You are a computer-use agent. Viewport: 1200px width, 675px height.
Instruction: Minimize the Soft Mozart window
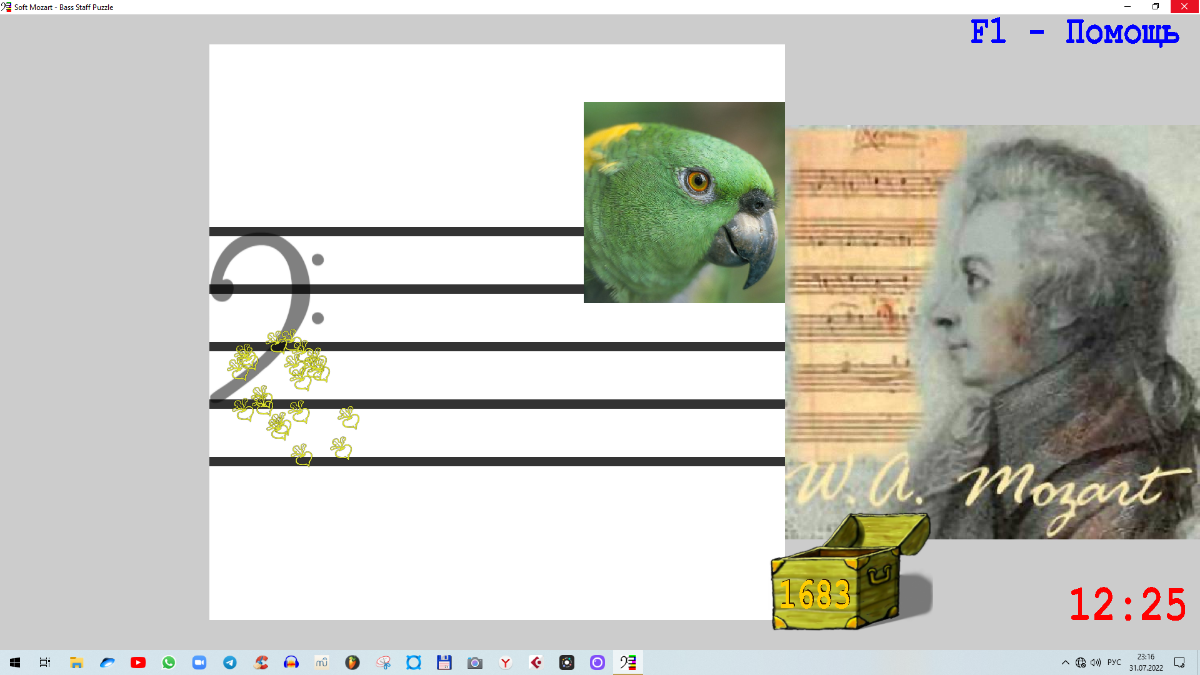pos(1129,6)
